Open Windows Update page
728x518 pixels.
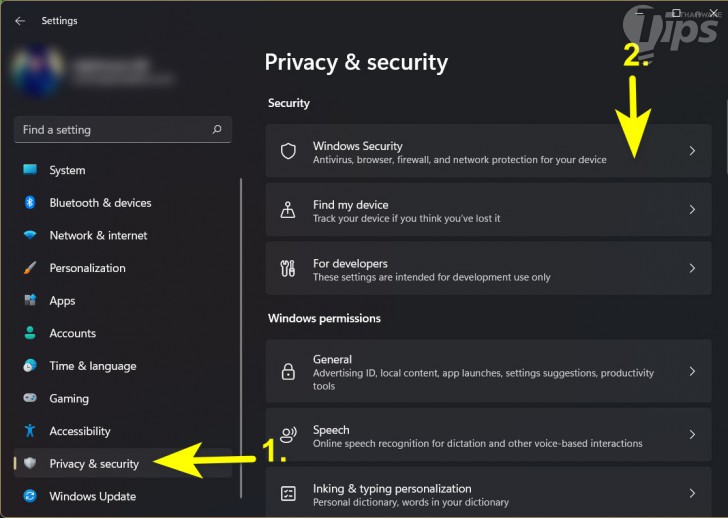pos(93,496)
